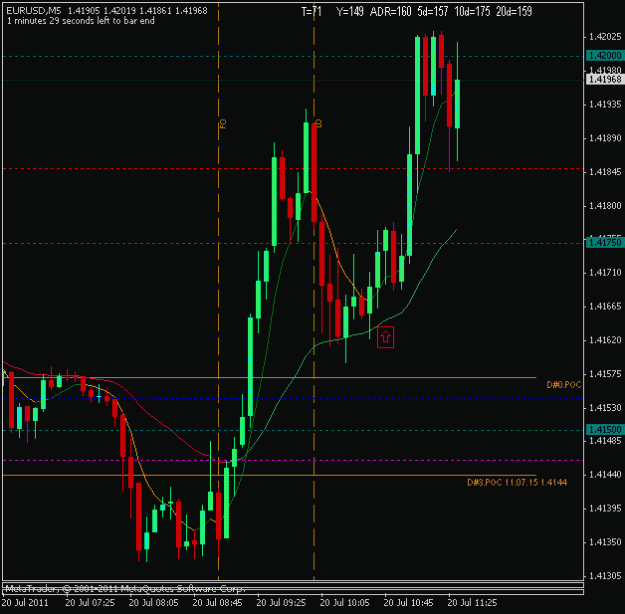
Task: Click the 20d=159 readout
Action: [x=514, y=12]
